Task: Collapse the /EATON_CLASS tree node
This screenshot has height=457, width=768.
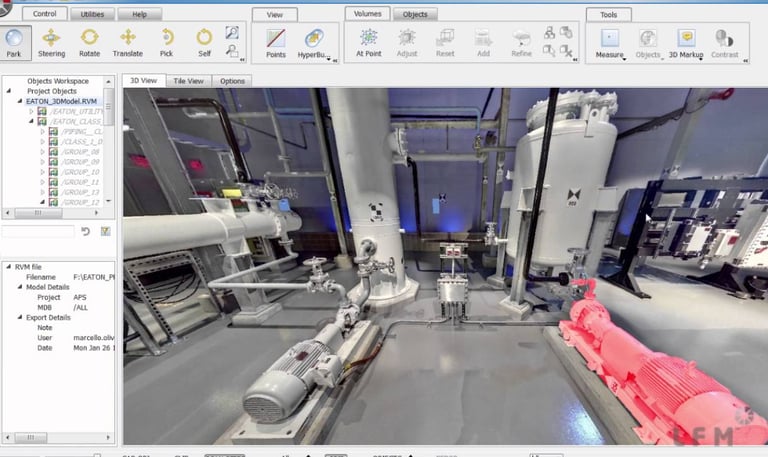Action: tap(31, 121)
